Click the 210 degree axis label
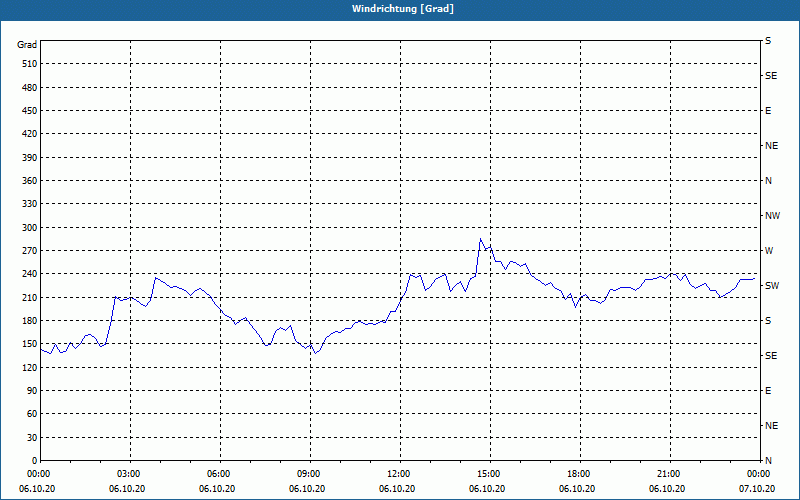 click(x=30, y=297)
